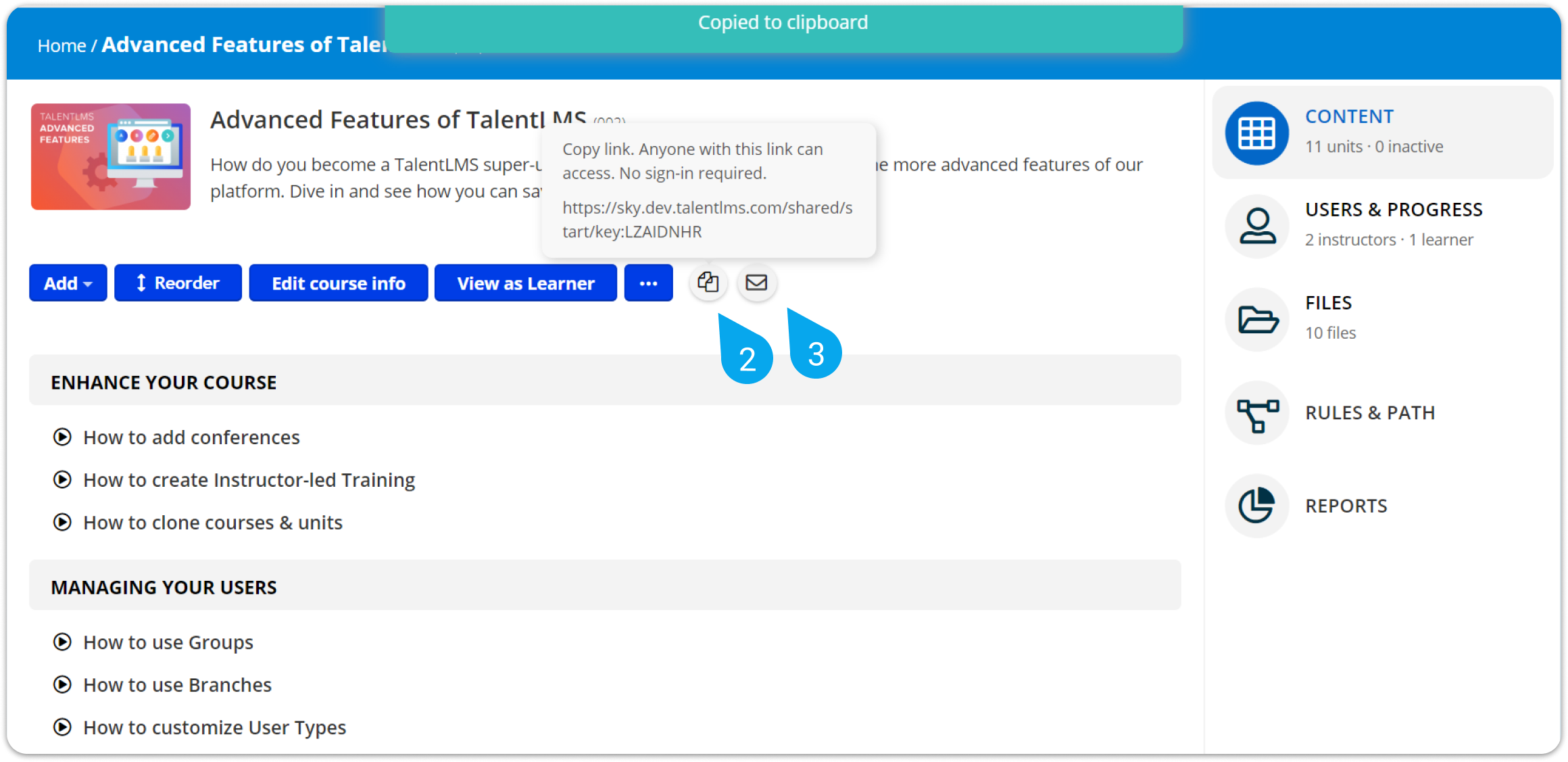Click View as Learner button

coord(525,283)
